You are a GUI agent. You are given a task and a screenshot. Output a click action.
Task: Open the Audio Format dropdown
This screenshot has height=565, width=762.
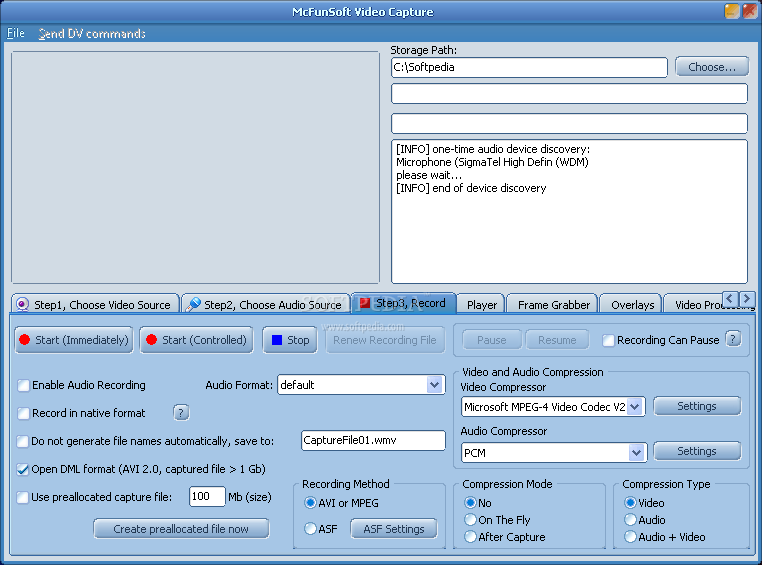(434, 385)
